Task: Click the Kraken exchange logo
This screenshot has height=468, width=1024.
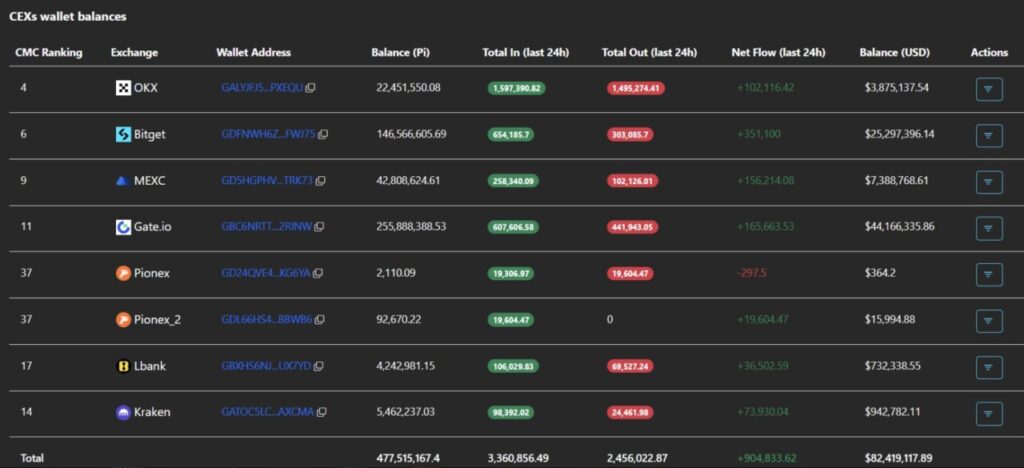Action: 124,412
